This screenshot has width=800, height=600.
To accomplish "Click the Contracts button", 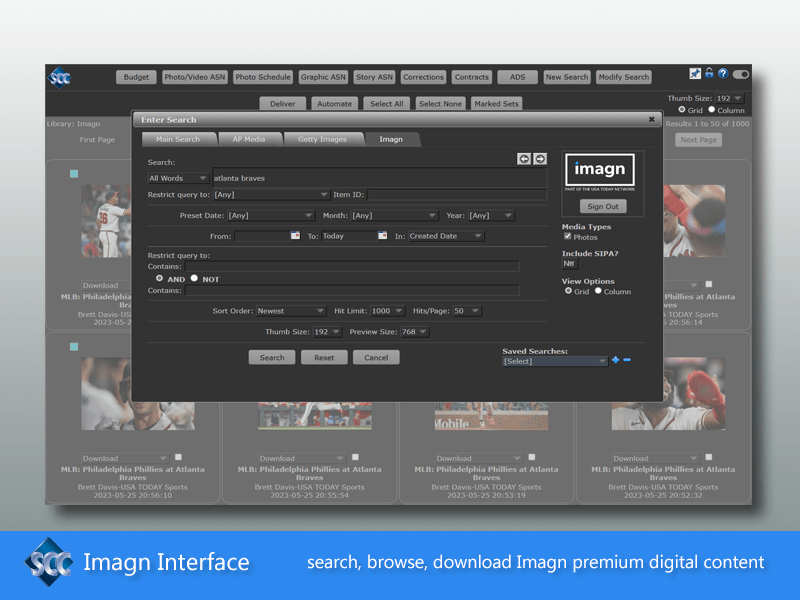I will pyautogui.click(x=471, y=77).
